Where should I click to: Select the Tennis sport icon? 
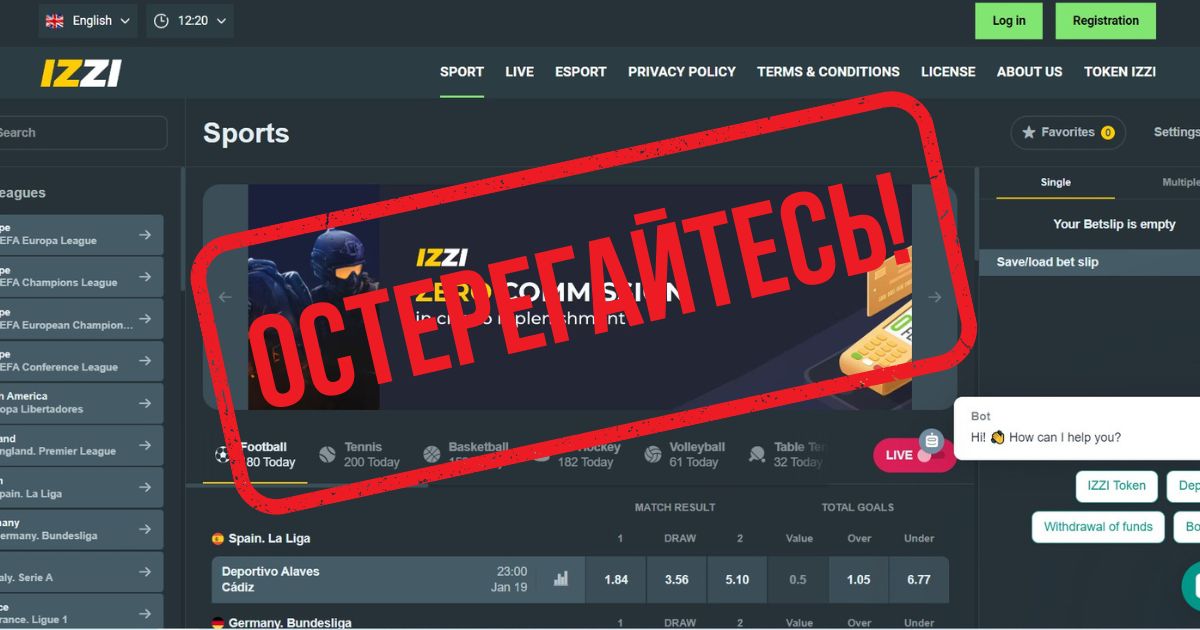[x=327, y=454]
